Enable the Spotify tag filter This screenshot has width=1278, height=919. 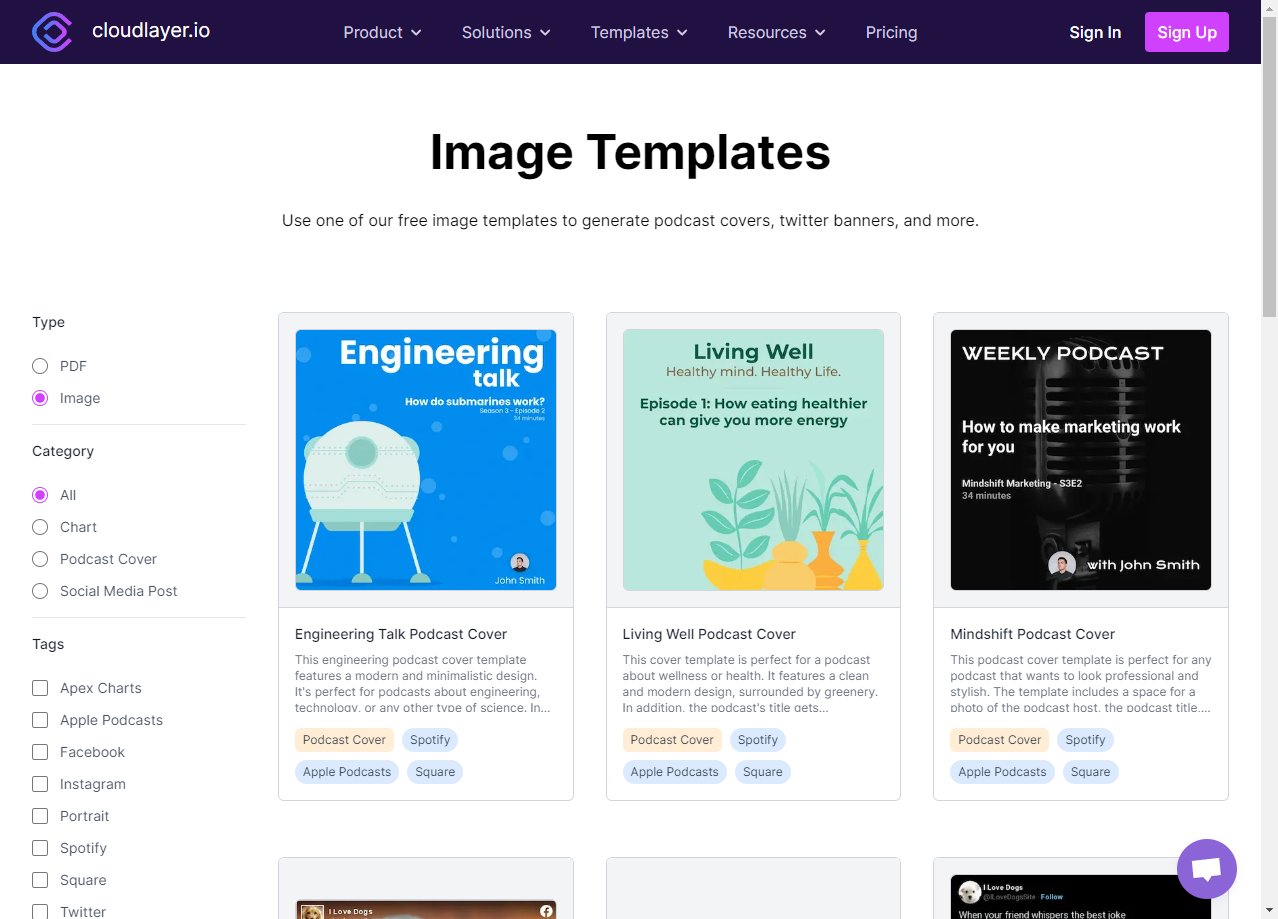pos(39,848)
